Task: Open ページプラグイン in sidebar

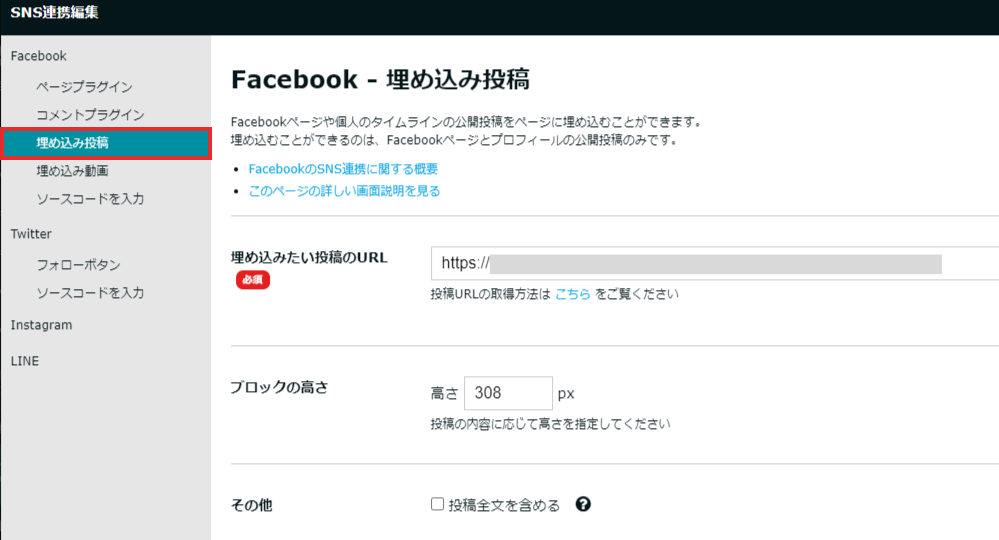Action: pyautogui.click(x=84, y=87)
